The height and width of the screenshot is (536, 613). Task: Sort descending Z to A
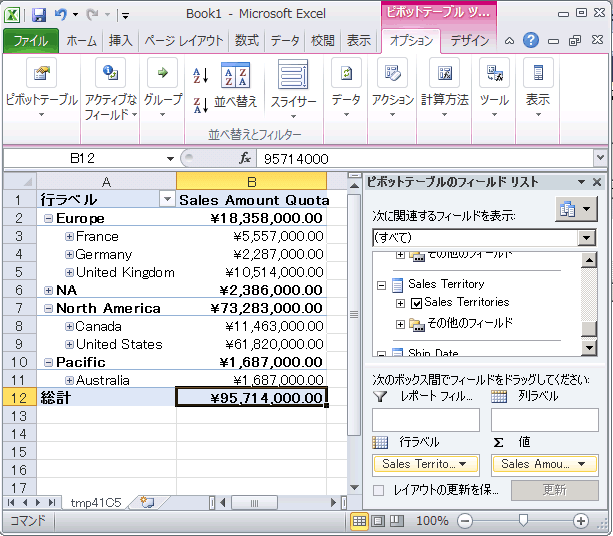201,105
